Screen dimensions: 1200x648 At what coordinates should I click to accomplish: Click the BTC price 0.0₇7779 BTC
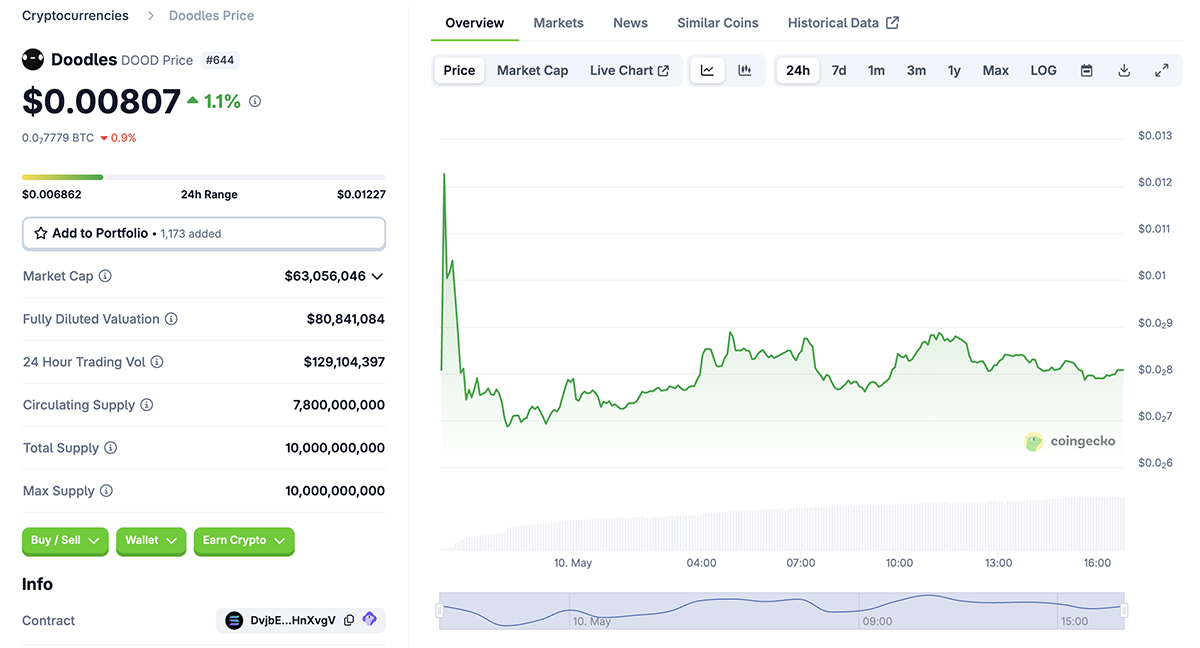click(58, 138)
